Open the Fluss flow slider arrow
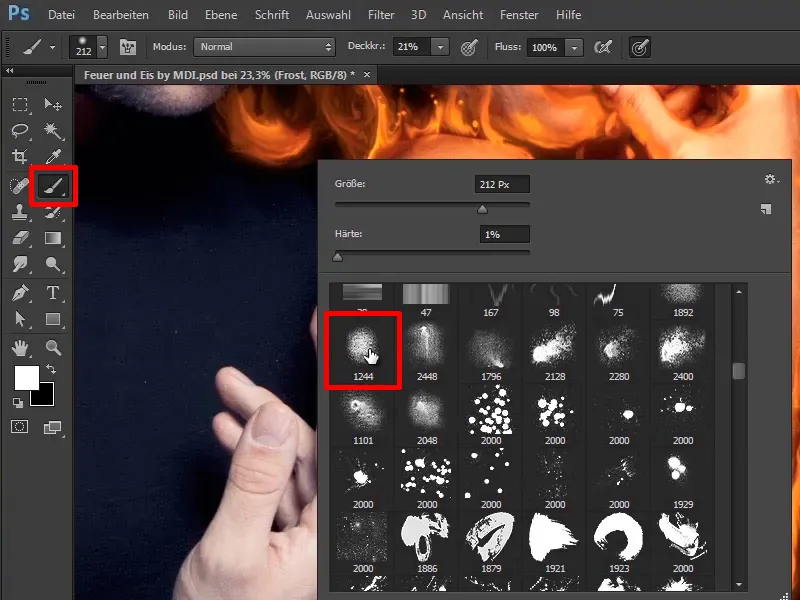Viewport: 800px width, 600px height. point(574,47)
